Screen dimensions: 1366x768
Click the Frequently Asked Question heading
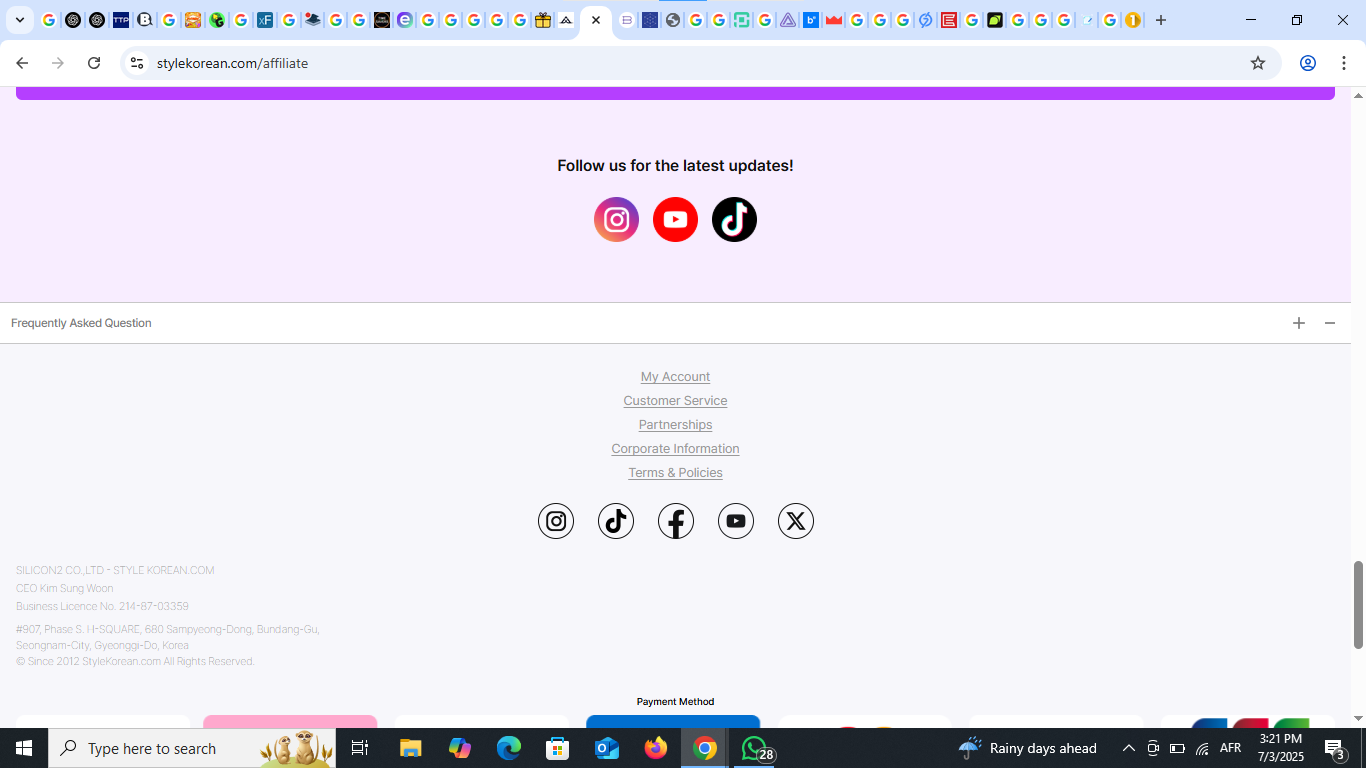81,323
